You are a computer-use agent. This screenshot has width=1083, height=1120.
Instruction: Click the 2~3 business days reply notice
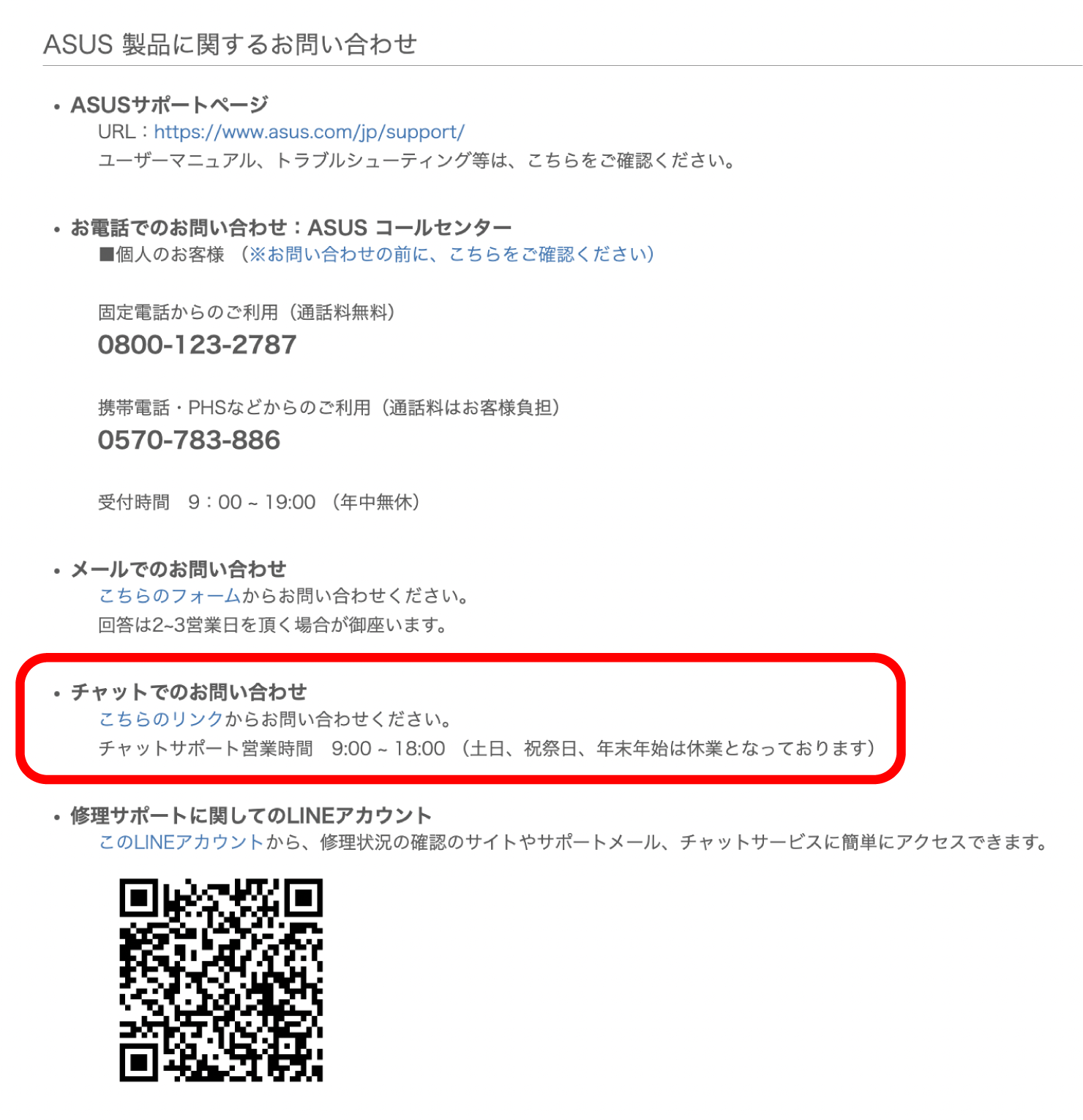point(272,625)
